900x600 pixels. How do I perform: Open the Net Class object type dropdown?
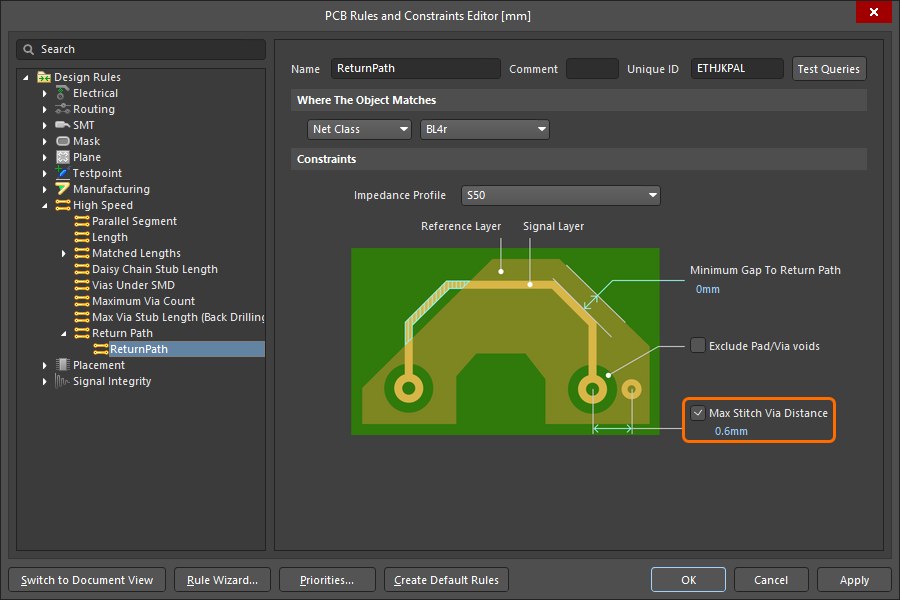tap(359, 129)
